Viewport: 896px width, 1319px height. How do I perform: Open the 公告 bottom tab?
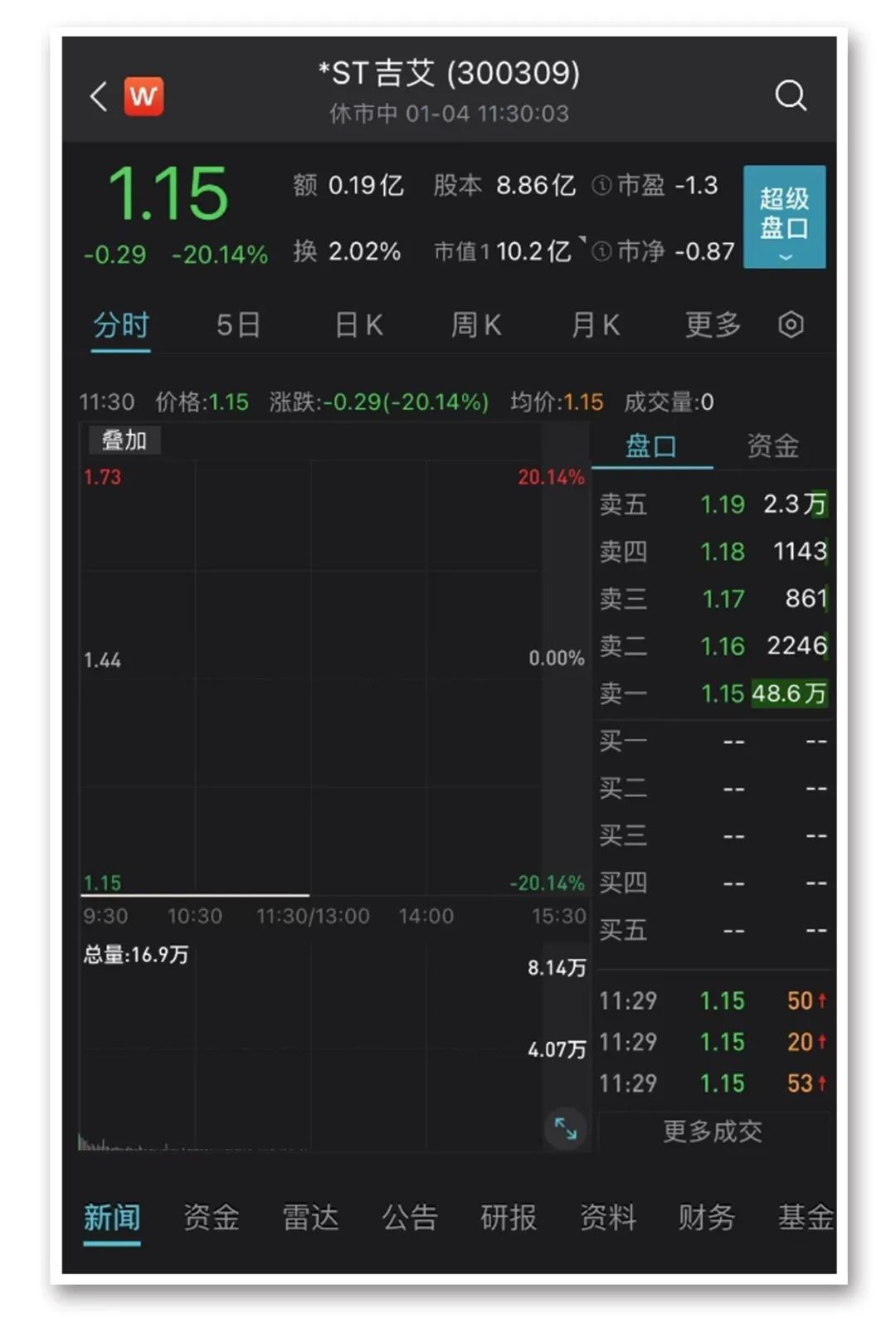tap(410, 1218)
